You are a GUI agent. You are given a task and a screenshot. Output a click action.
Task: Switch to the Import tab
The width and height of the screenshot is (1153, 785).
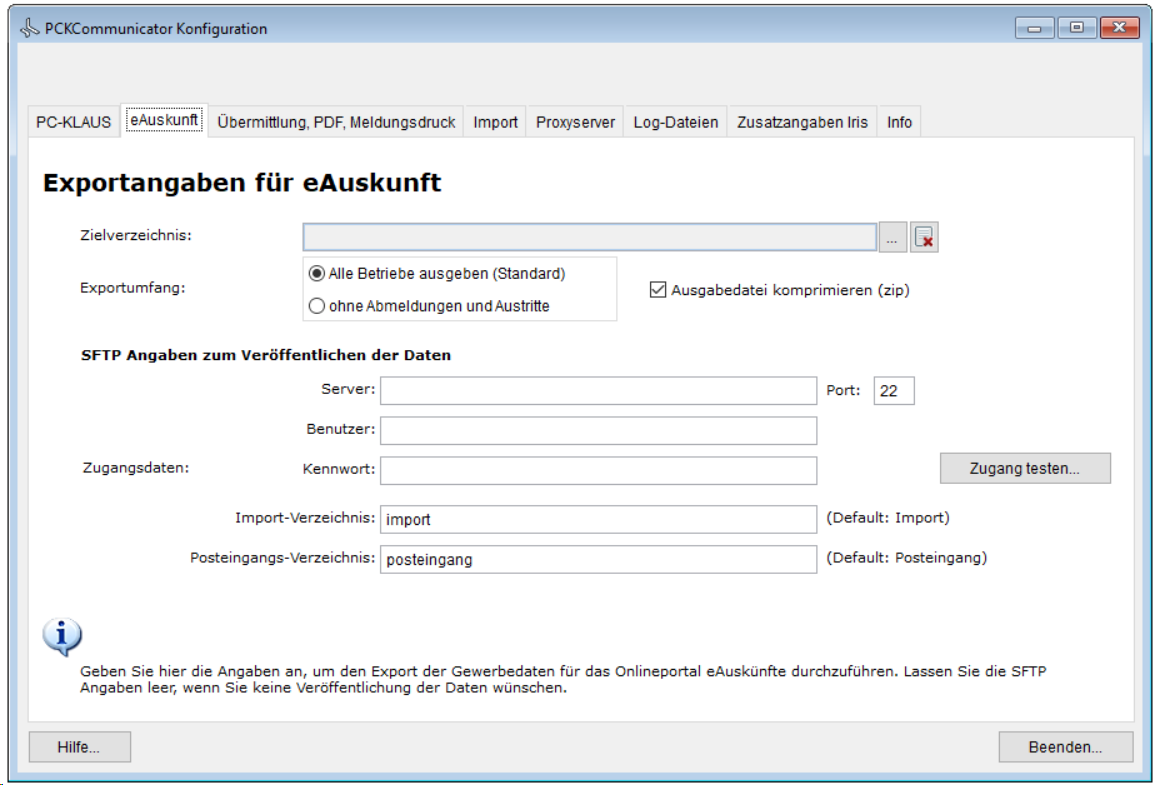[495, 122]
